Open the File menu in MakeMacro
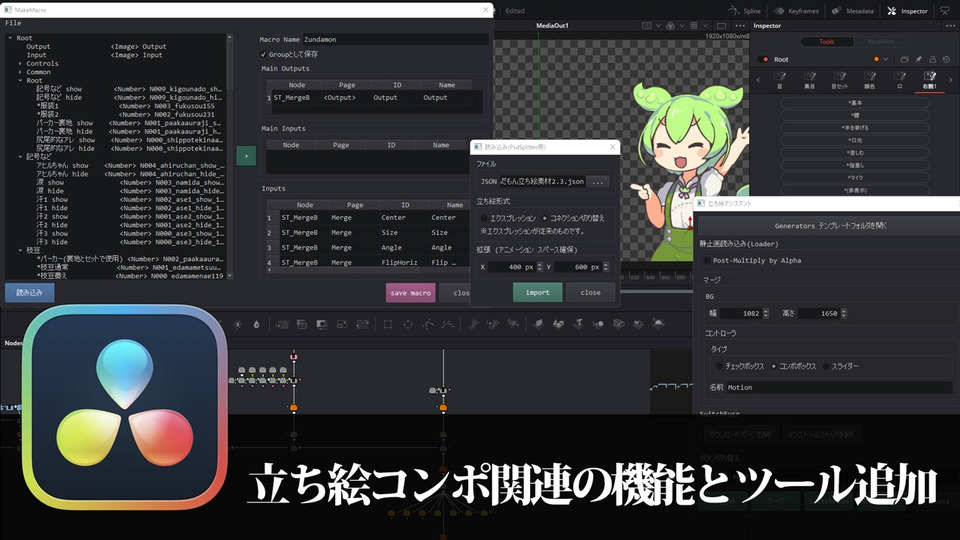This screenshot has height=540, width=960. tap(13, 23)
